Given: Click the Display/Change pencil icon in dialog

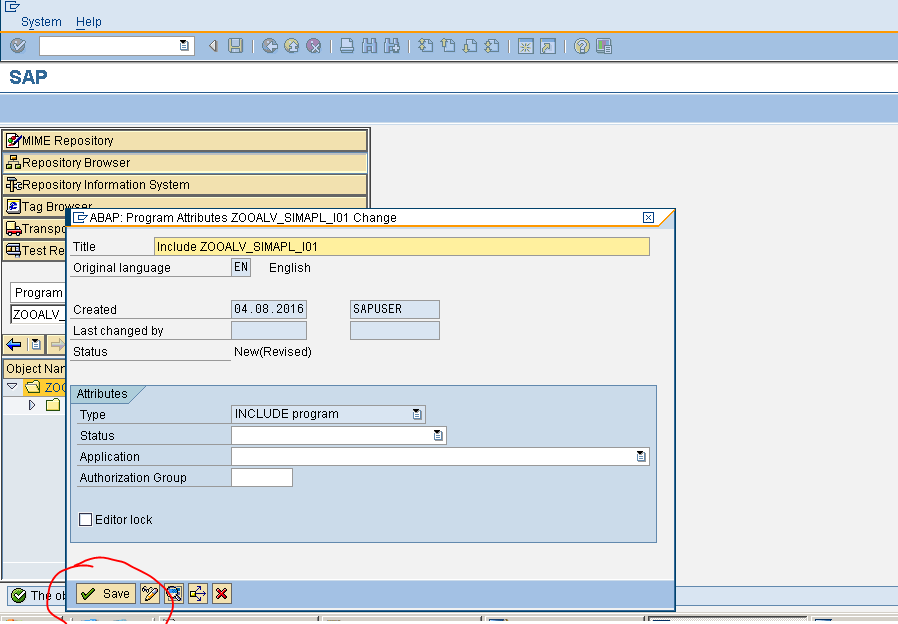Looking at the screenshot, I should [x=150, y=594].
